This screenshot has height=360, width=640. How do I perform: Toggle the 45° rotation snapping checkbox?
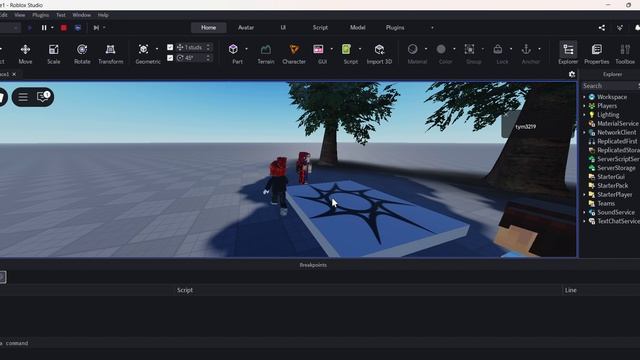(170, 58)
